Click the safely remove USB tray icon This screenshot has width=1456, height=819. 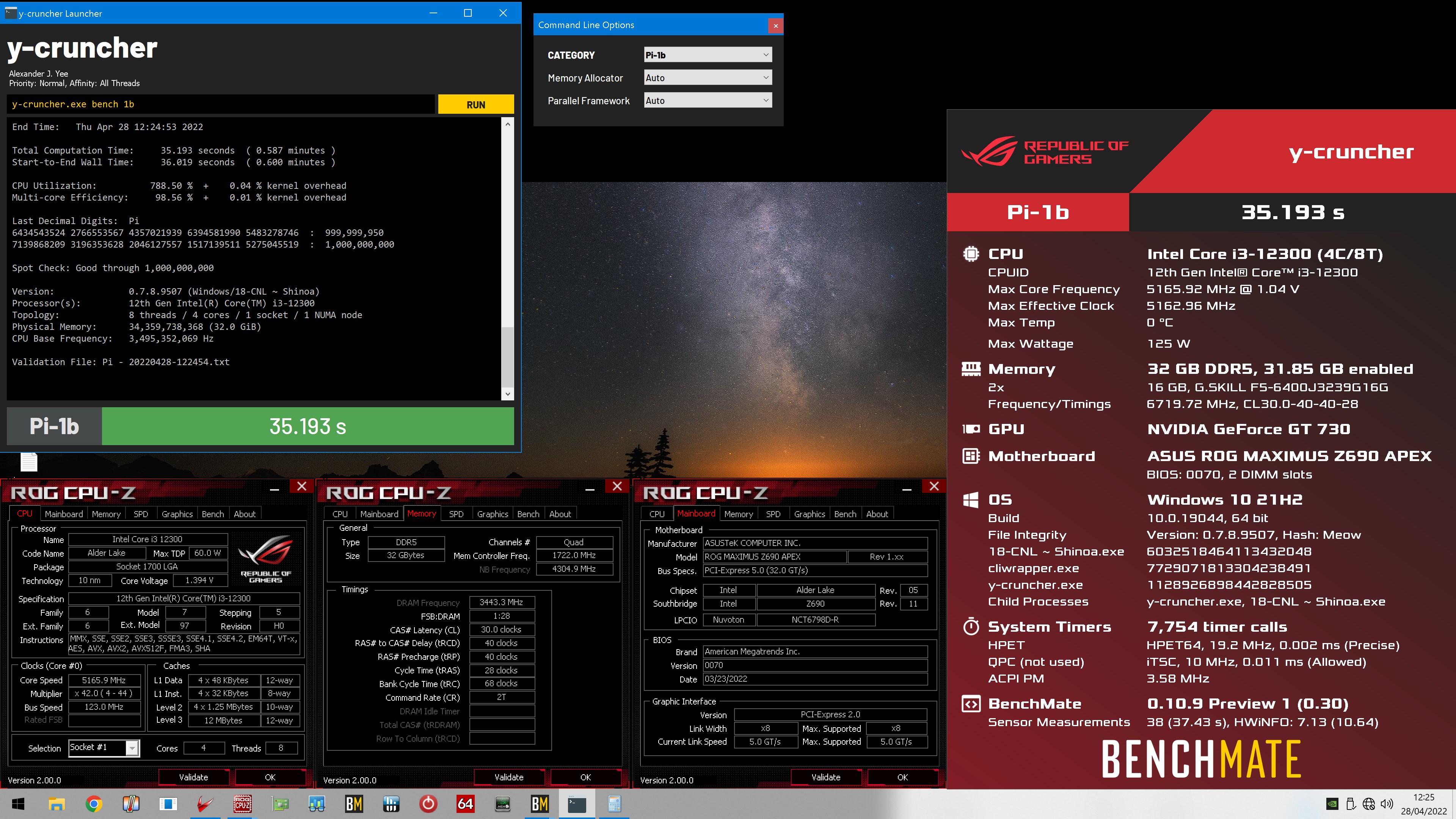[1351, 804]
